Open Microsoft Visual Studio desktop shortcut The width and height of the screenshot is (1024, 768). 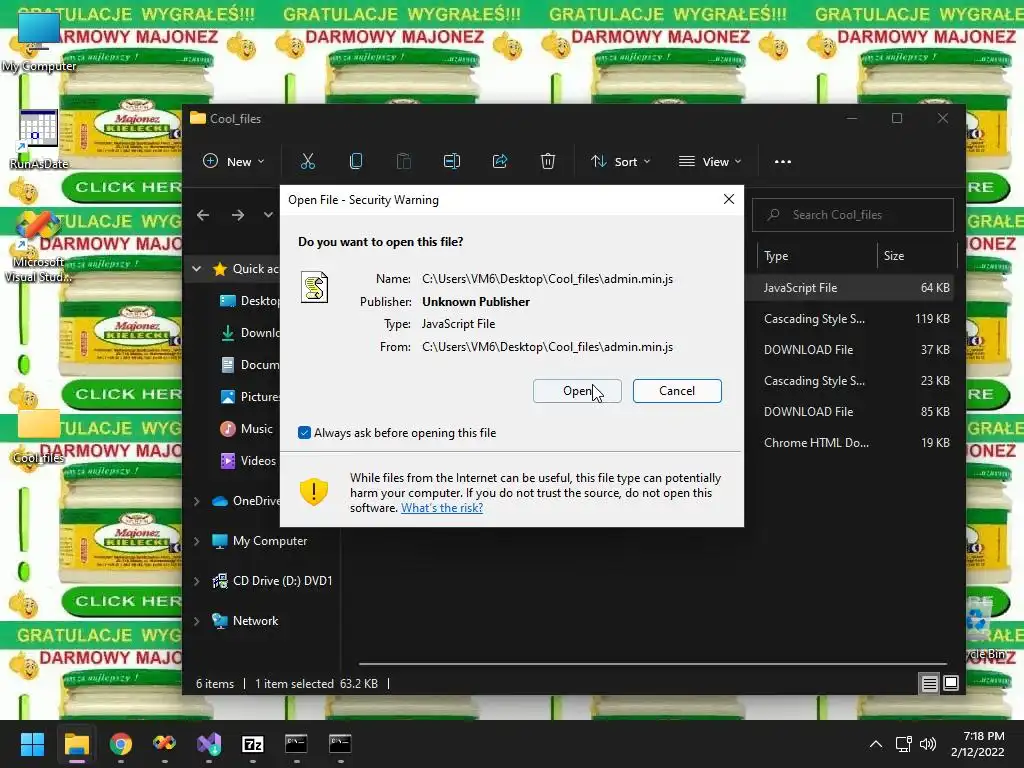tap(39, 247)
